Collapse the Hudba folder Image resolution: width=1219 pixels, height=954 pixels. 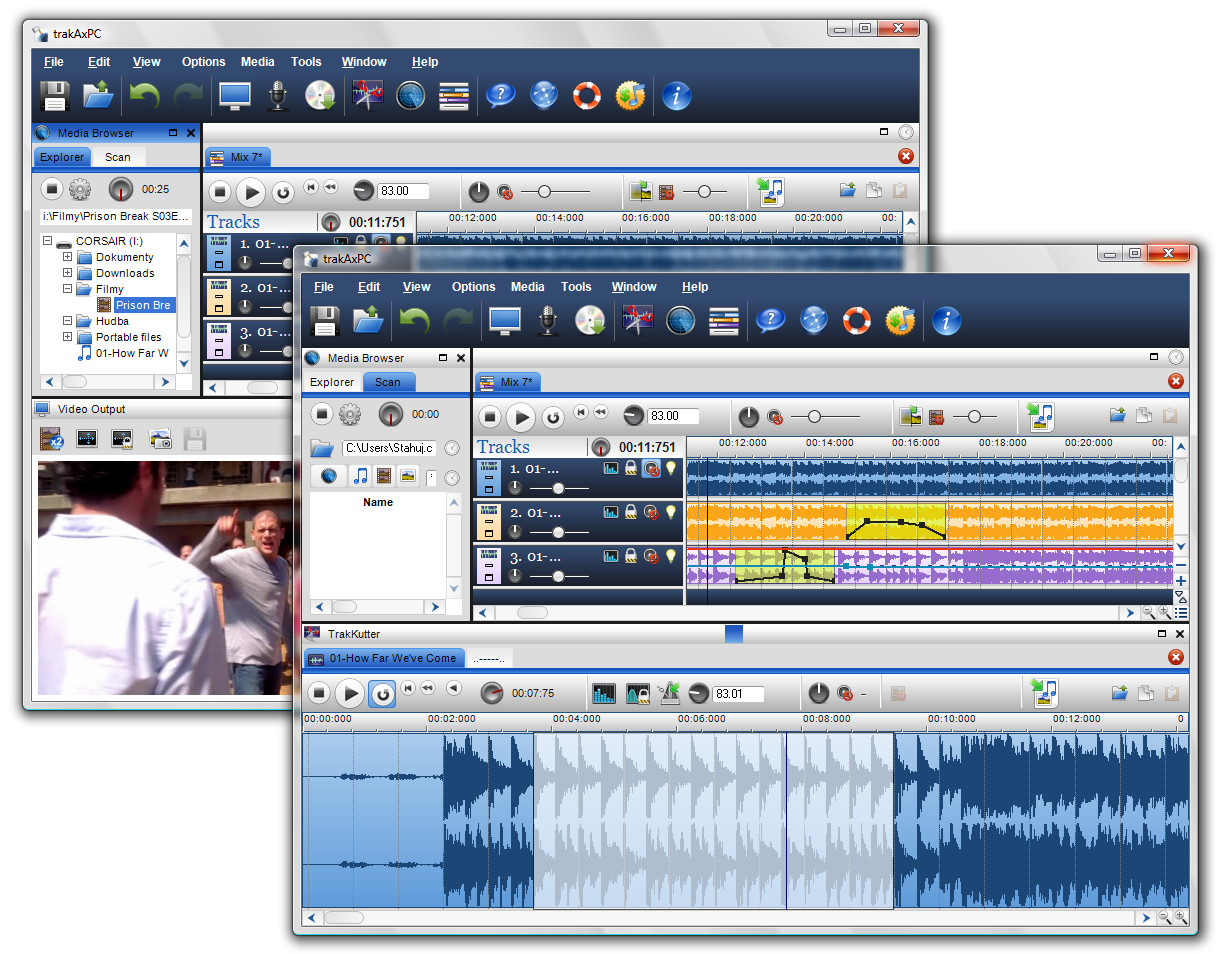pyautogui.click(x=67, y=321)
